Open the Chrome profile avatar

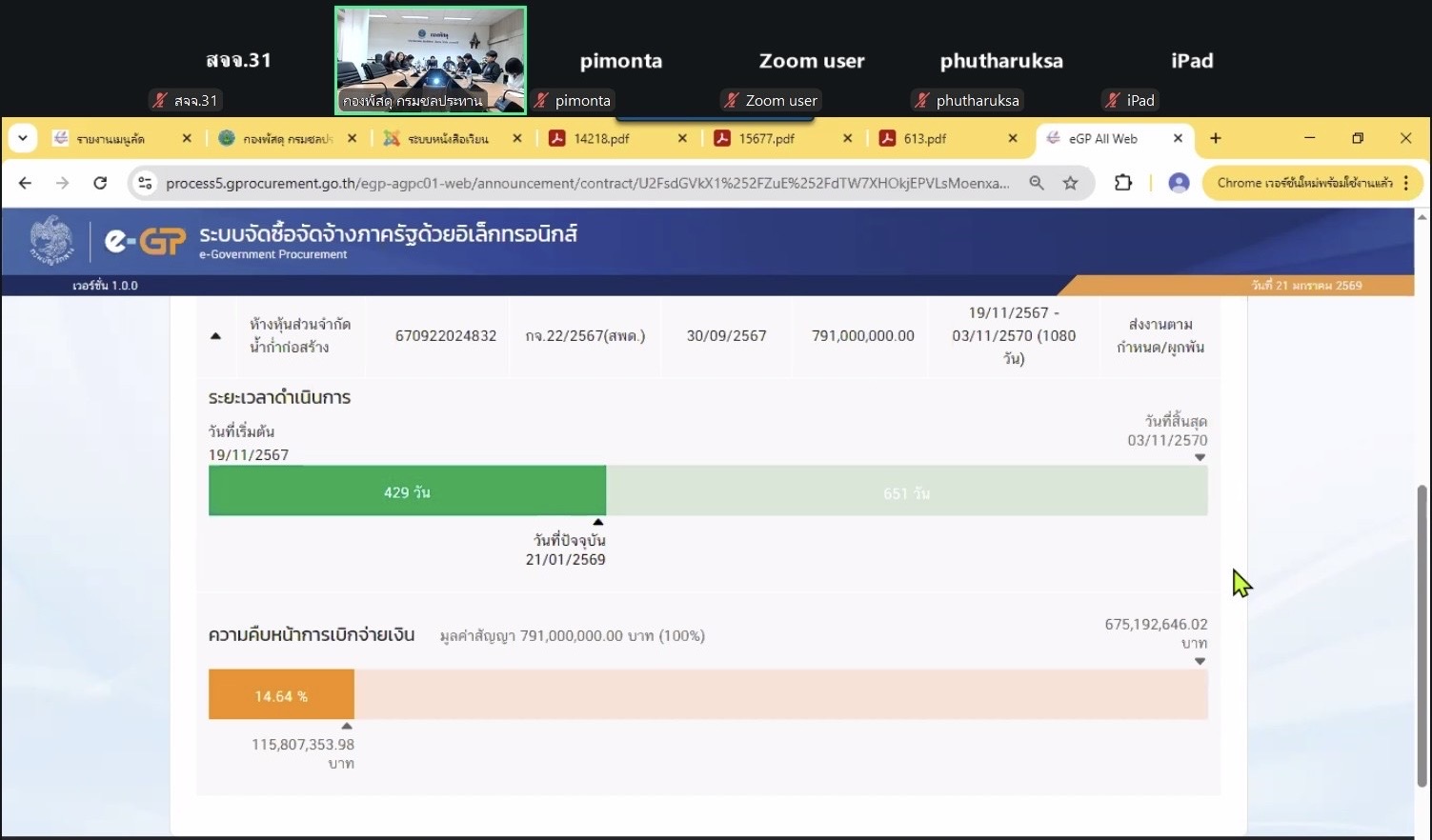click(1179, 183)
